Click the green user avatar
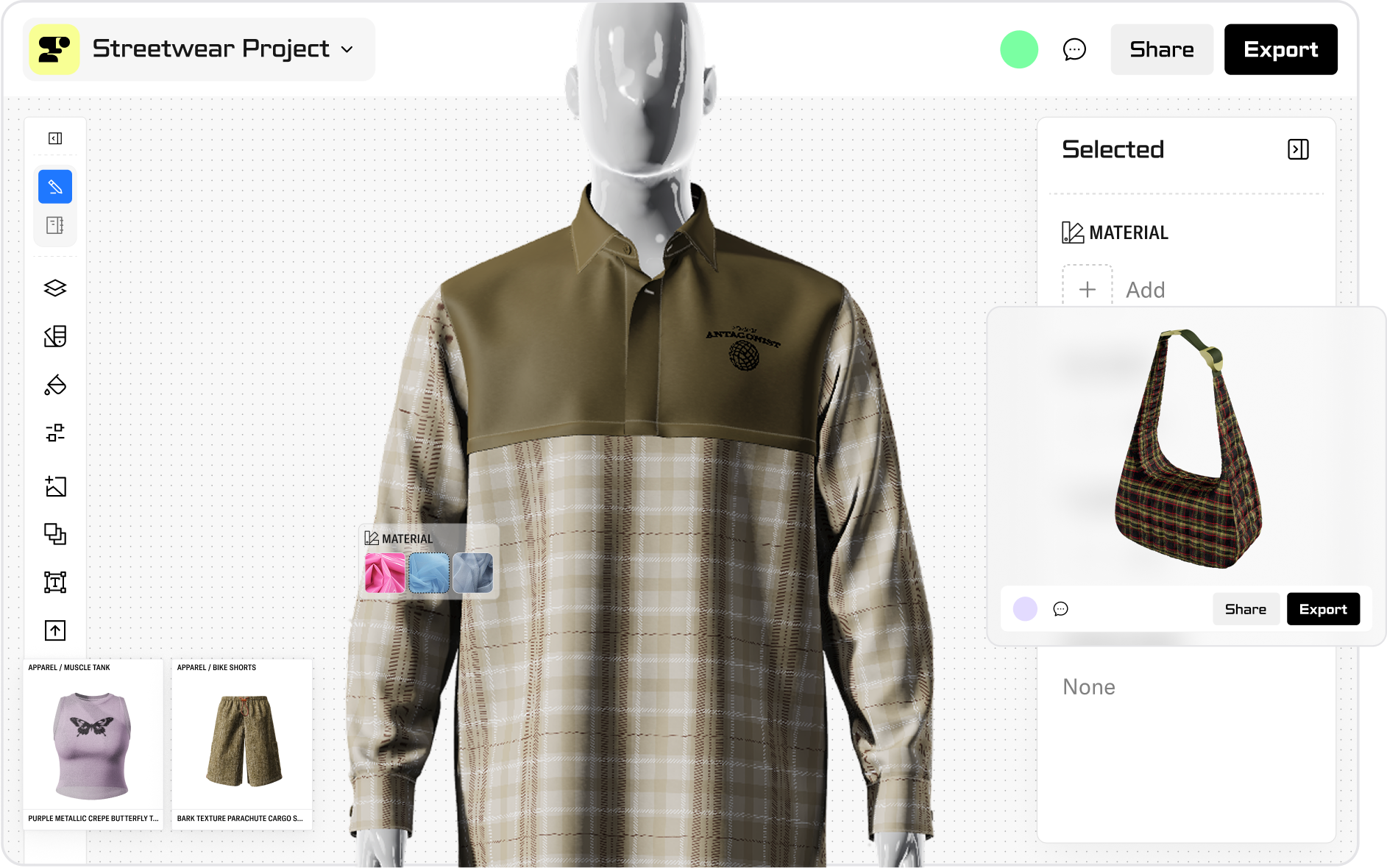 (1019, 49)
